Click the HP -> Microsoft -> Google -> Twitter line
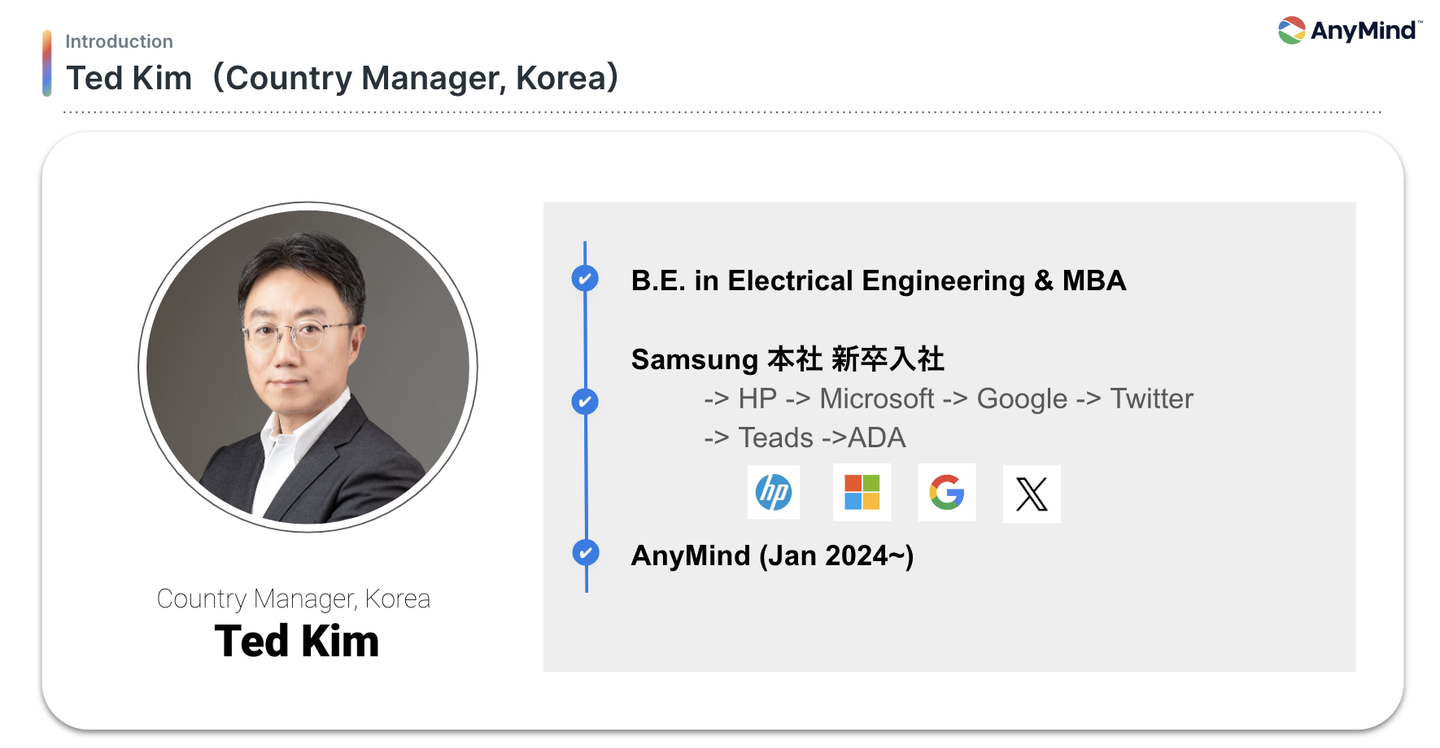Screen dimensions: 1440x748 (948, 399)
